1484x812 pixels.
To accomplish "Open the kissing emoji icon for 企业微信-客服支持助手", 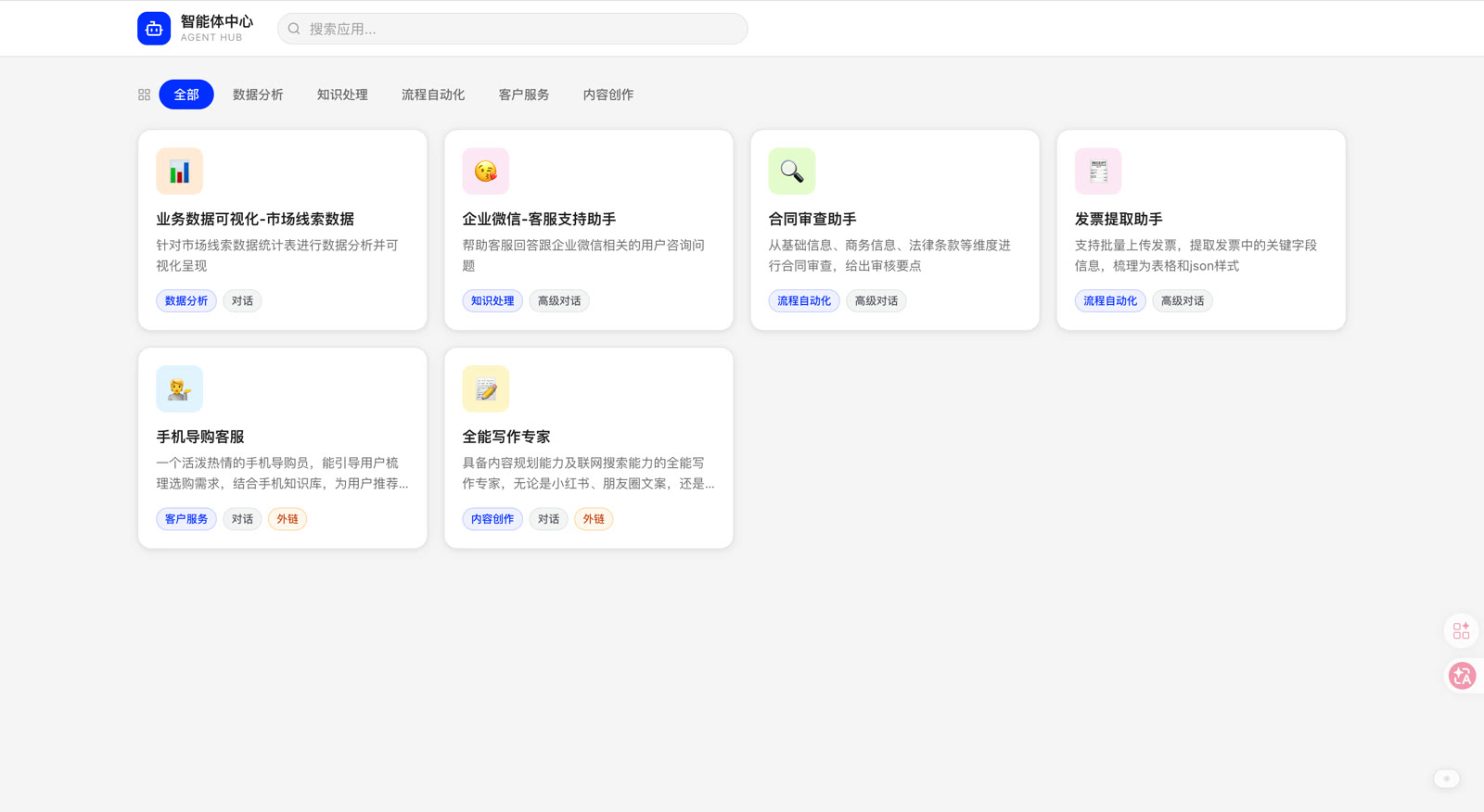I will tap(485, 171).
